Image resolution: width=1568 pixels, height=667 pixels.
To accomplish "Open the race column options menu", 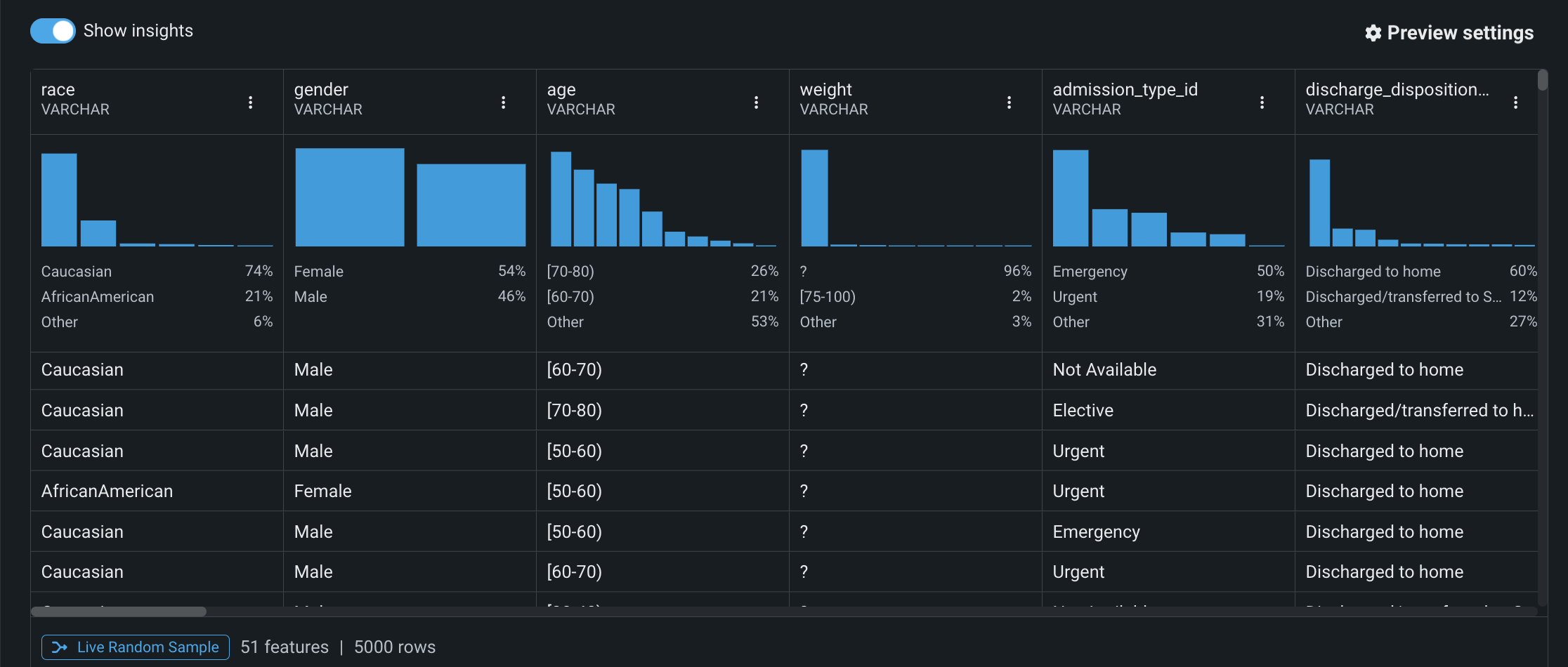I will [x=251, y=103].
